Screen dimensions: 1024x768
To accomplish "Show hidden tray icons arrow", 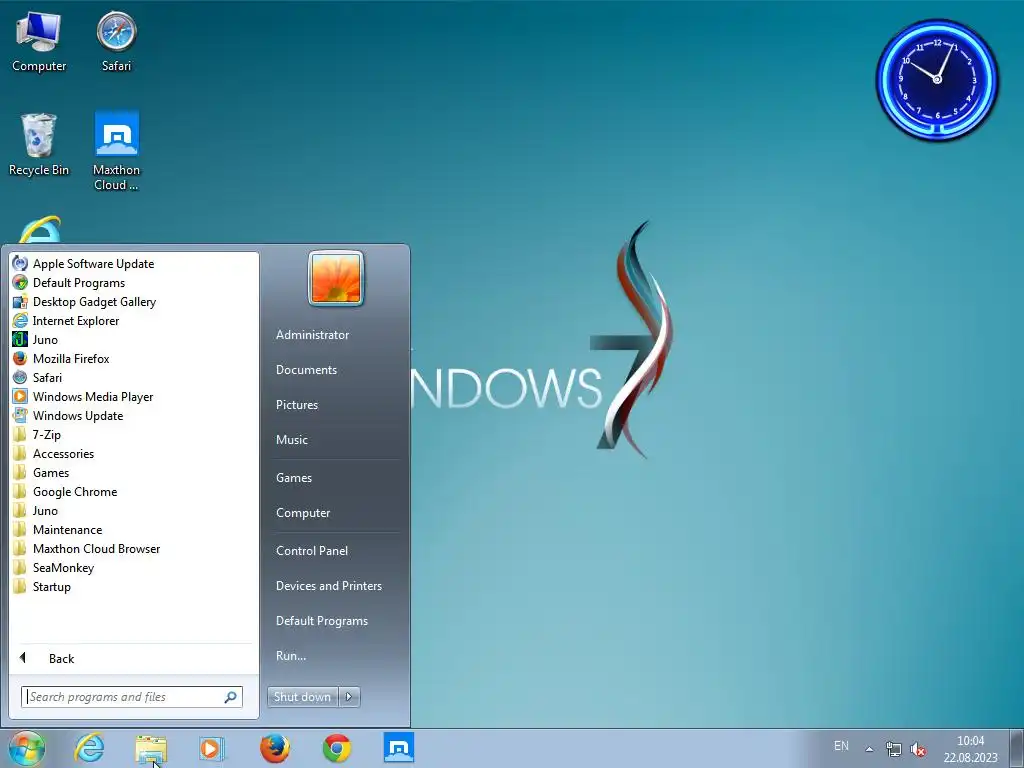I will [869, 749].
